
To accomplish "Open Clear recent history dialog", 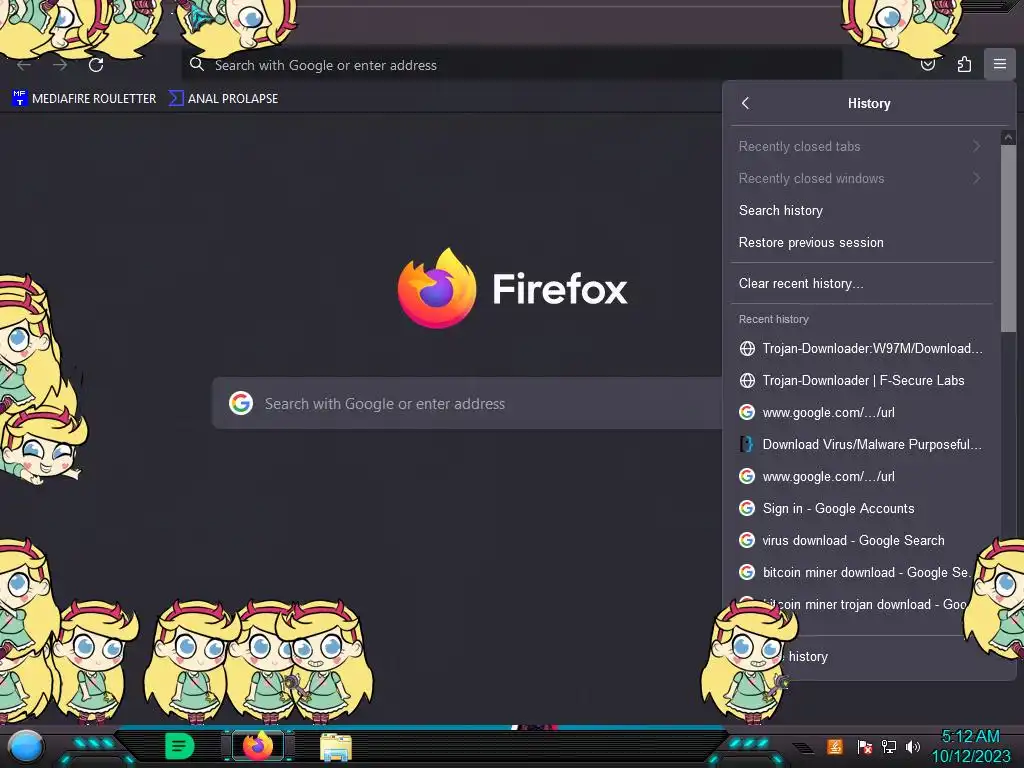I will click(861, 283).
